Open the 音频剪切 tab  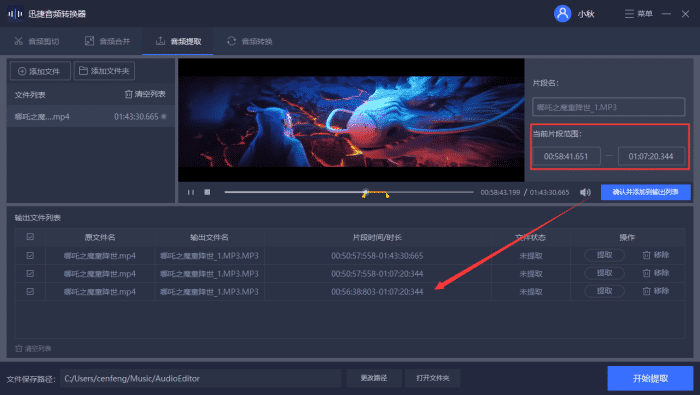click(36, 42)
